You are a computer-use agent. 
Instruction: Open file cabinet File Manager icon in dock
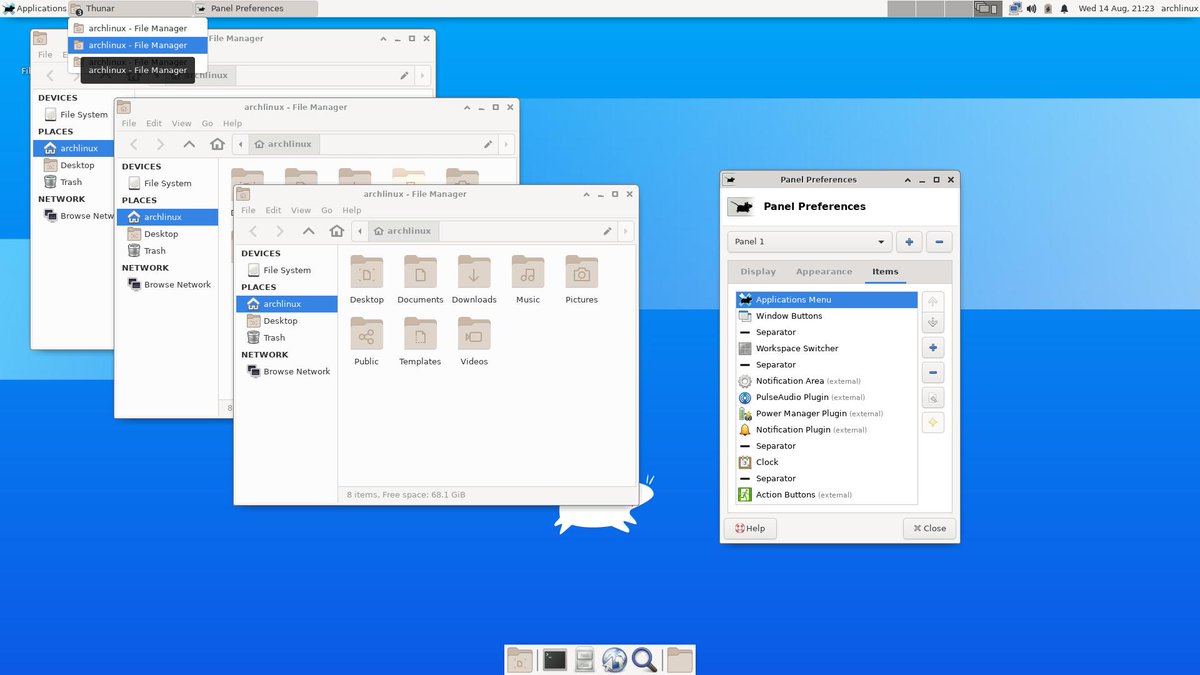[585, 659]
